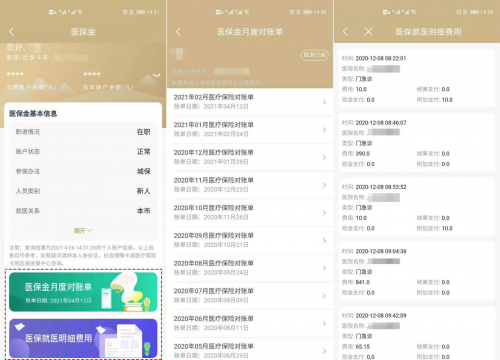Select record timed 2020-12-08 09:04:36
Screen dimensions: 500x360
(x=417, y=272)
